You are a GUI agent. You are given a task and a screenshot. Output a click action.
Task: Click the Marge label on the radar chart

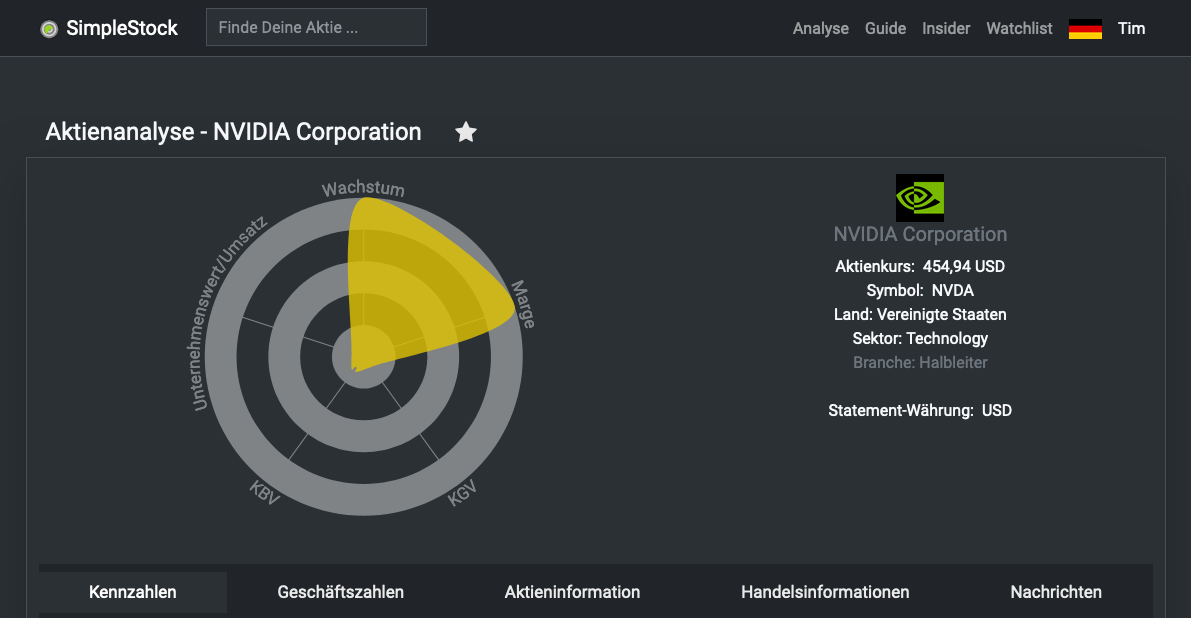[523, 304]
